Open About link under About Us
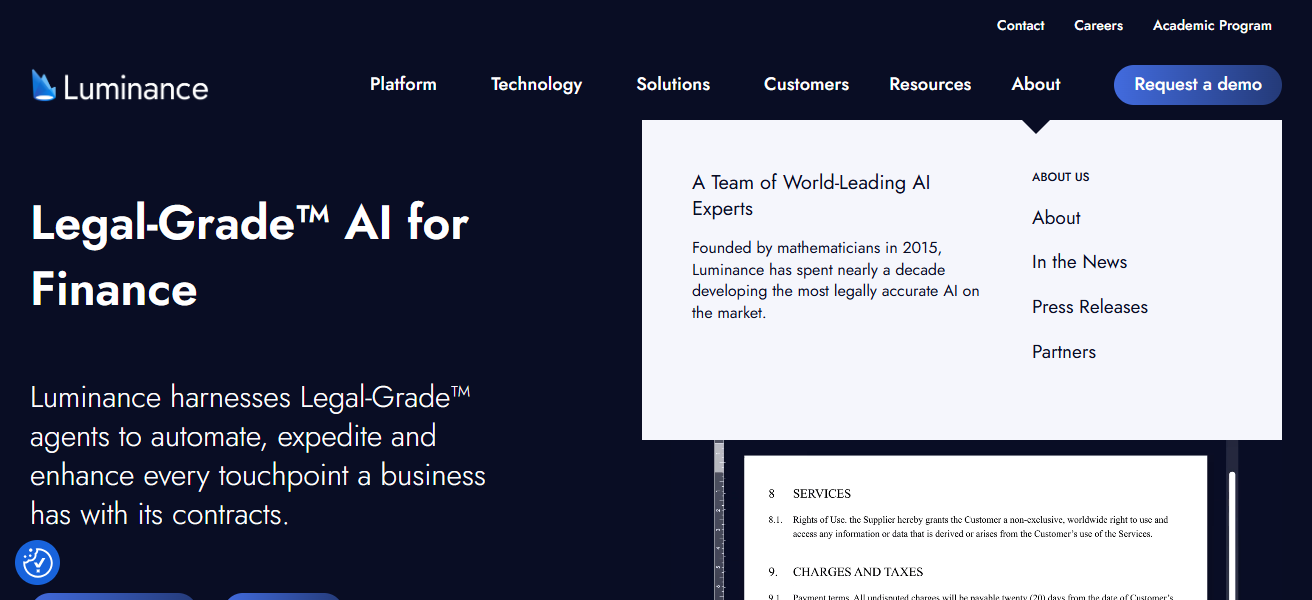Viewport: 1312px width, 600px height. (1056, 218)
